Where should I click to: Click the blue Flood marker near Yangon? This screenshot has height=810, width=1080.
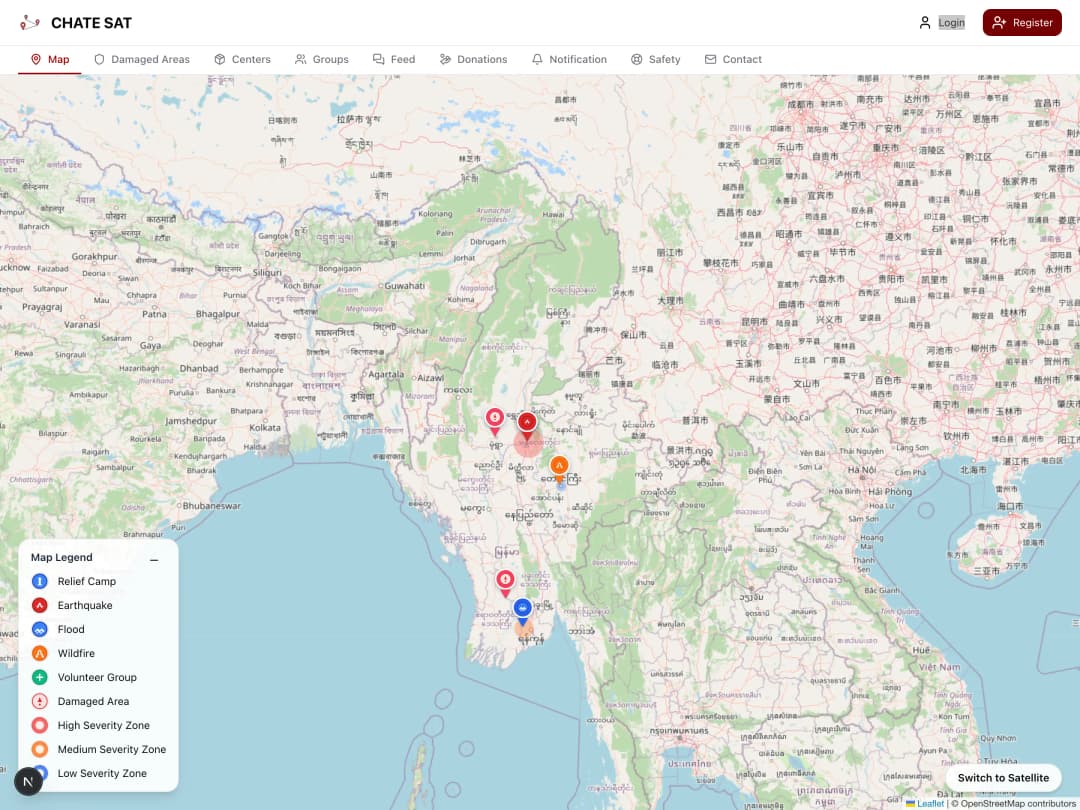point(522,607)
